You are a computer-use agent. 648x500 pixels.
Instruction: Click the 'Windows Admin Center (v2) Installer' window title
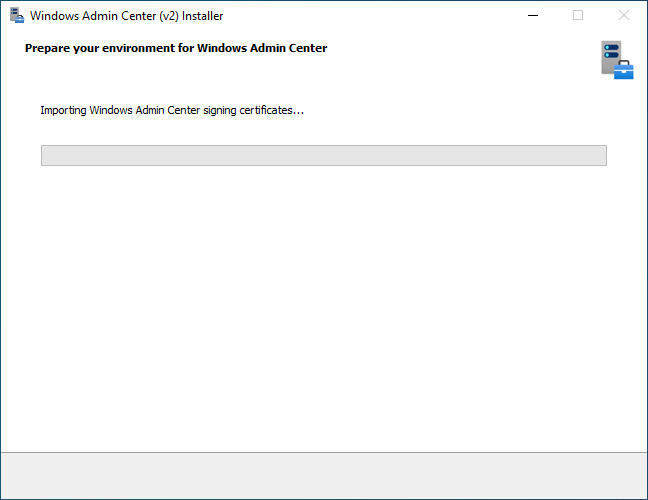(126, 16)
